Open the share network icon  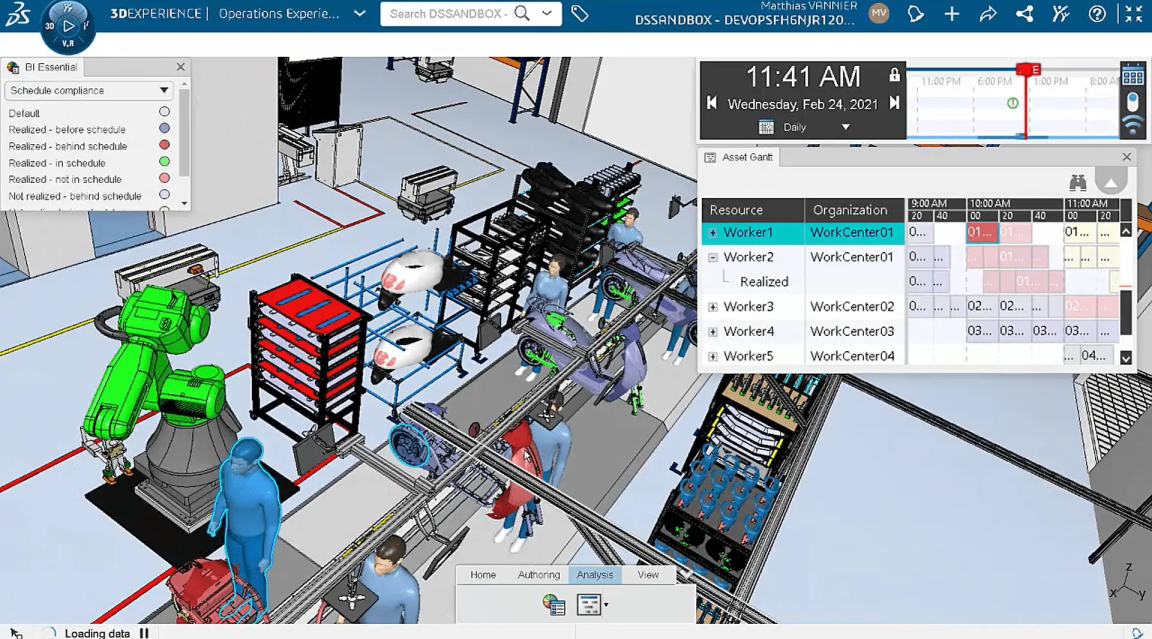tap(1024, 14)
